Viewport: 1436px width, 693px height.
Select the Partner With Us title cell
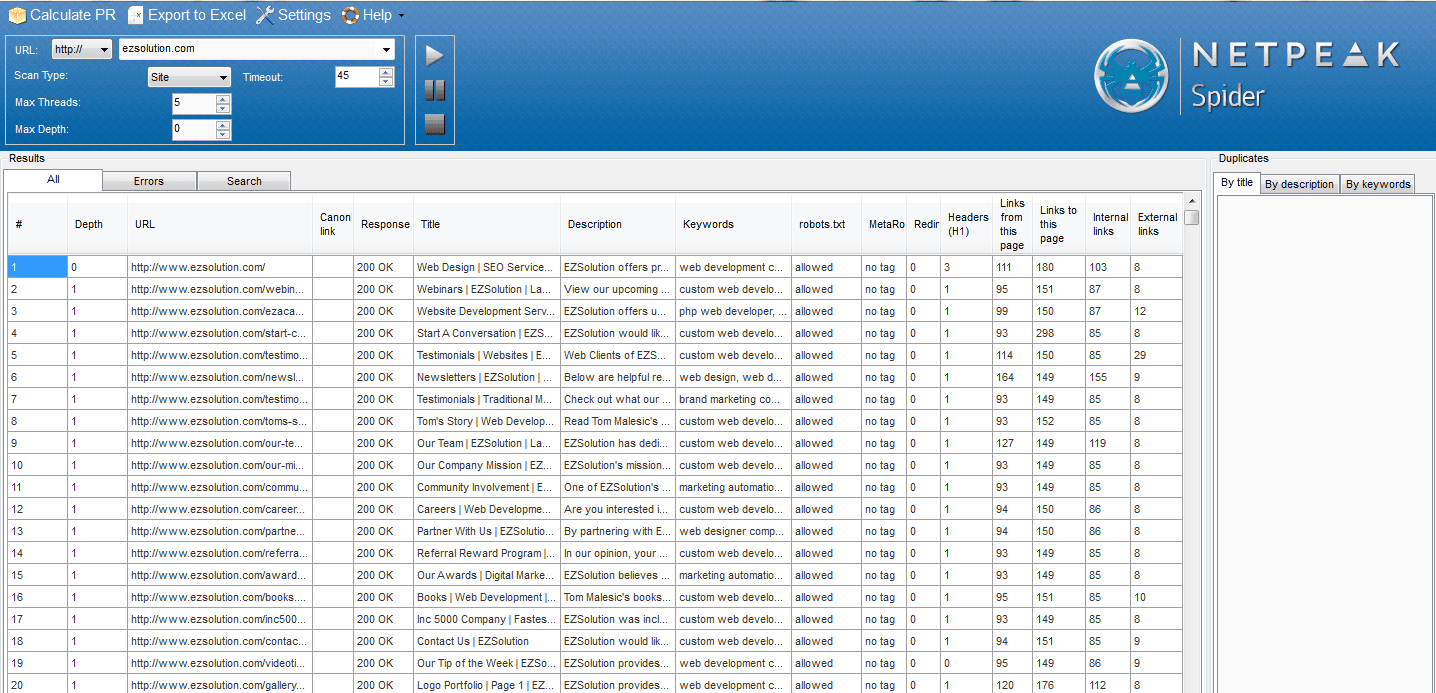(x=487, y=531)
